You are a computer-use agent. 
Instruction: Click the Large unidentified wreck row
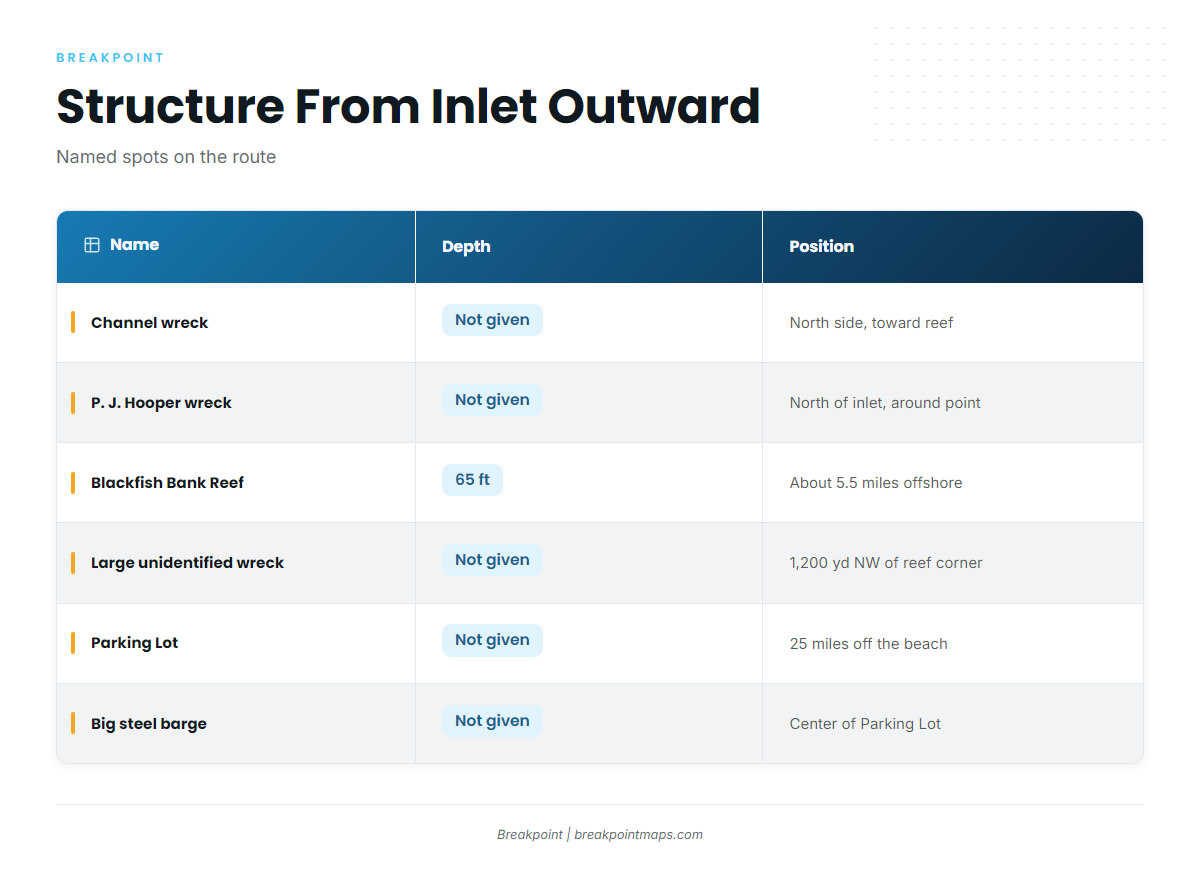click(x=600, y=563)
